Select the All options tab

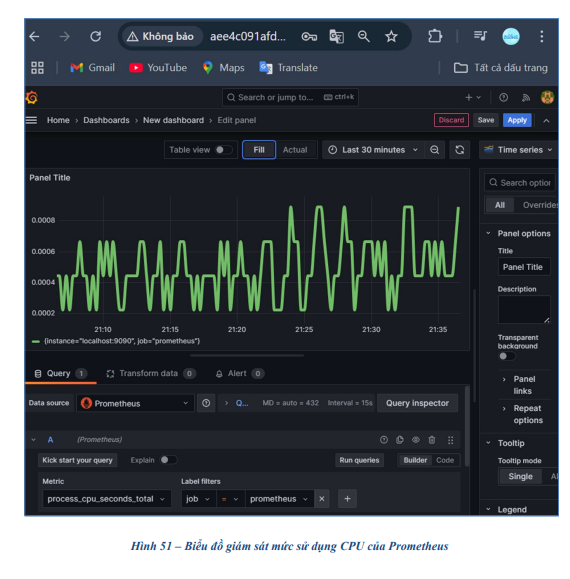click(499, 205)
